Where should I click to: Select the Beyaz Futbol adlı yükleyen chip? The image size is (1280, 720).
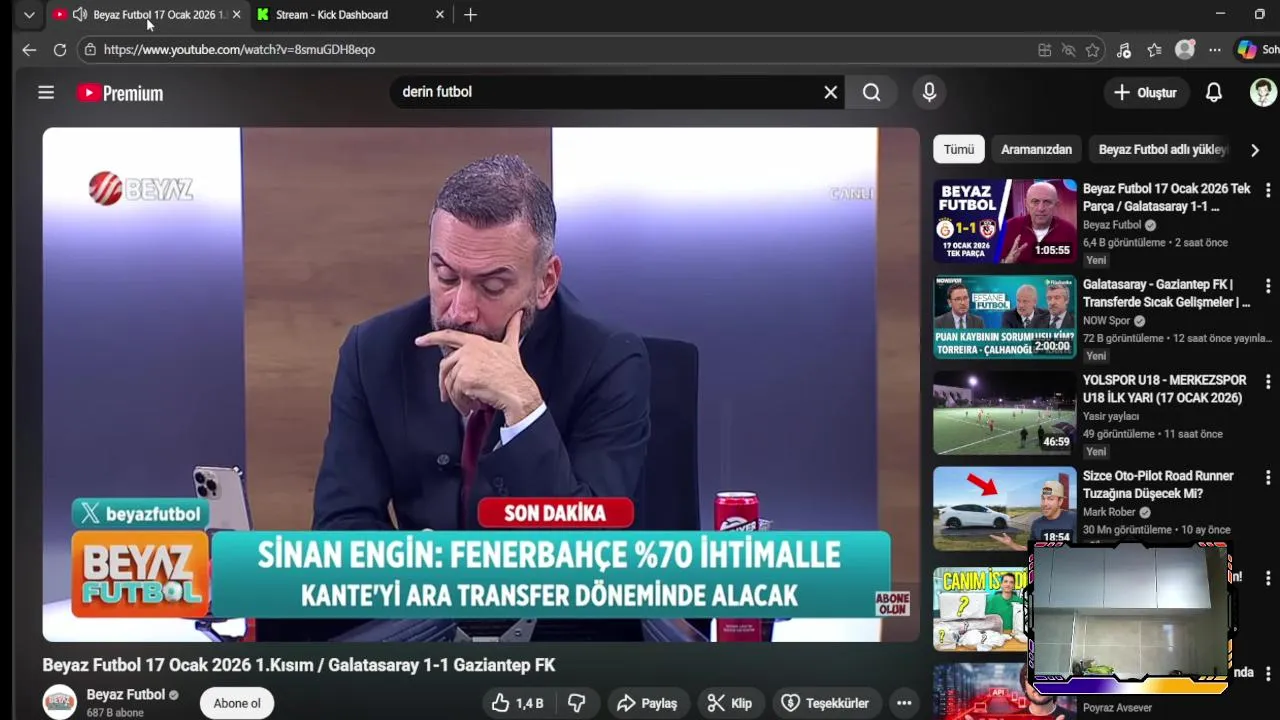[1162, 149]
